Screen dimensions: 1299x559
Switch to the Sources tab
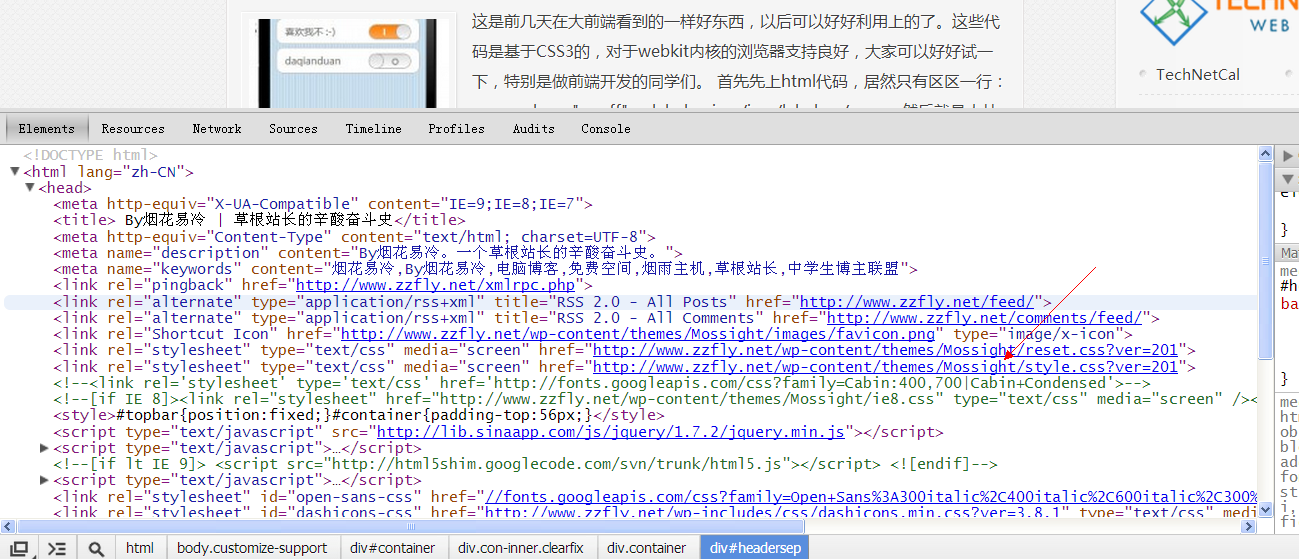pyautogui.click(x=293, y=129)
